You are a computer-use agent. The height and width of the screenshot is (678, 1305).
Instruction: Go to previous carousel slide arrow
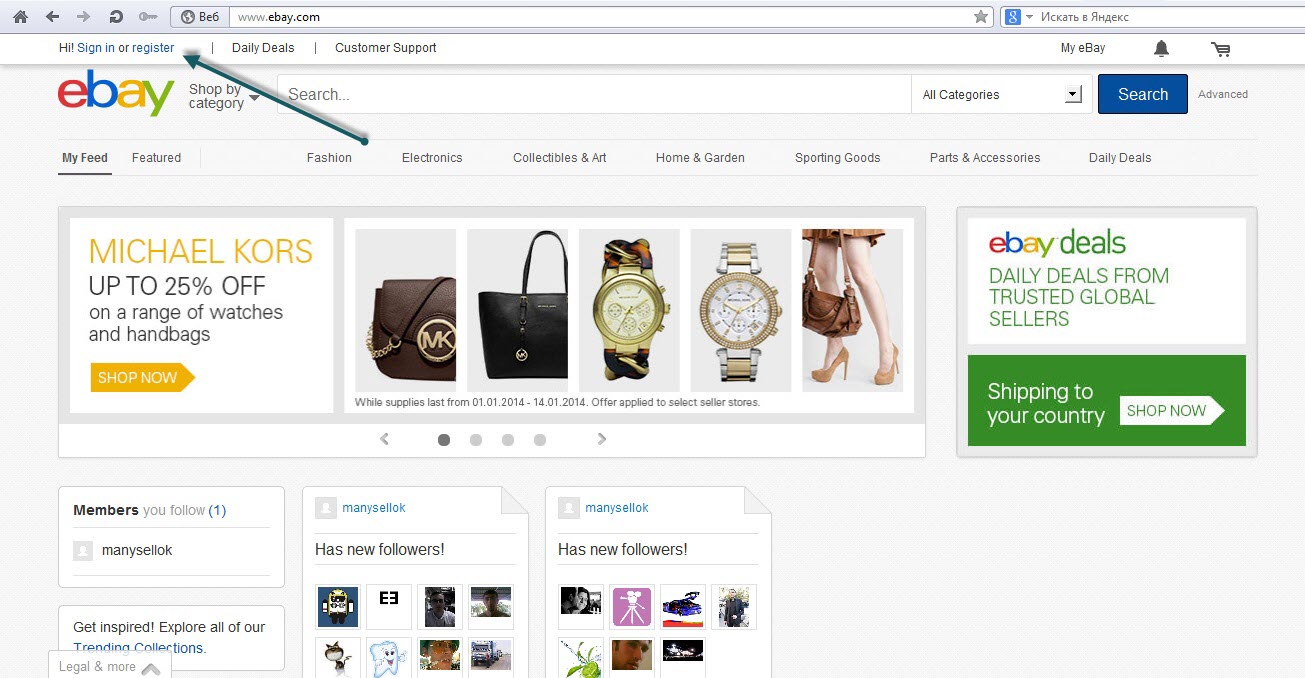385,439
